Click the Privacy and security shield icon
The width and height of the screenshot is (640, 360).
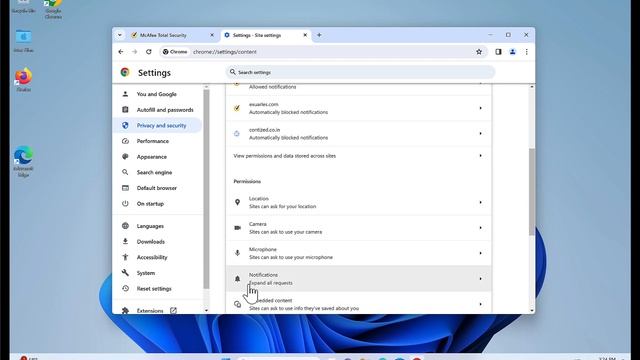(x=125, y=125)
